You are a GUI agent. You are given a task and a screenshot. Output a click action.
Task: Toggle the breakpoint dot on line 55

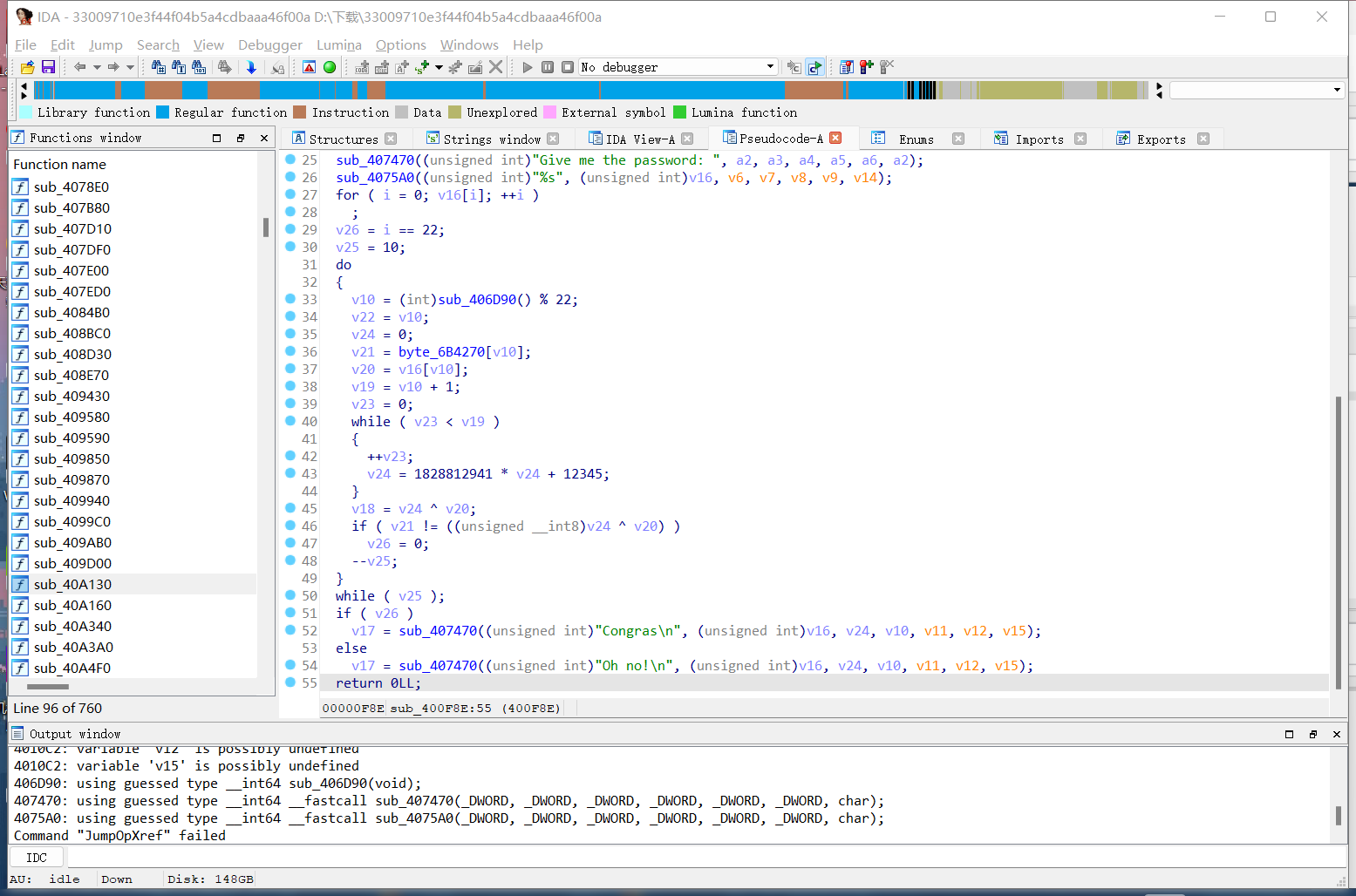[290, 682]
